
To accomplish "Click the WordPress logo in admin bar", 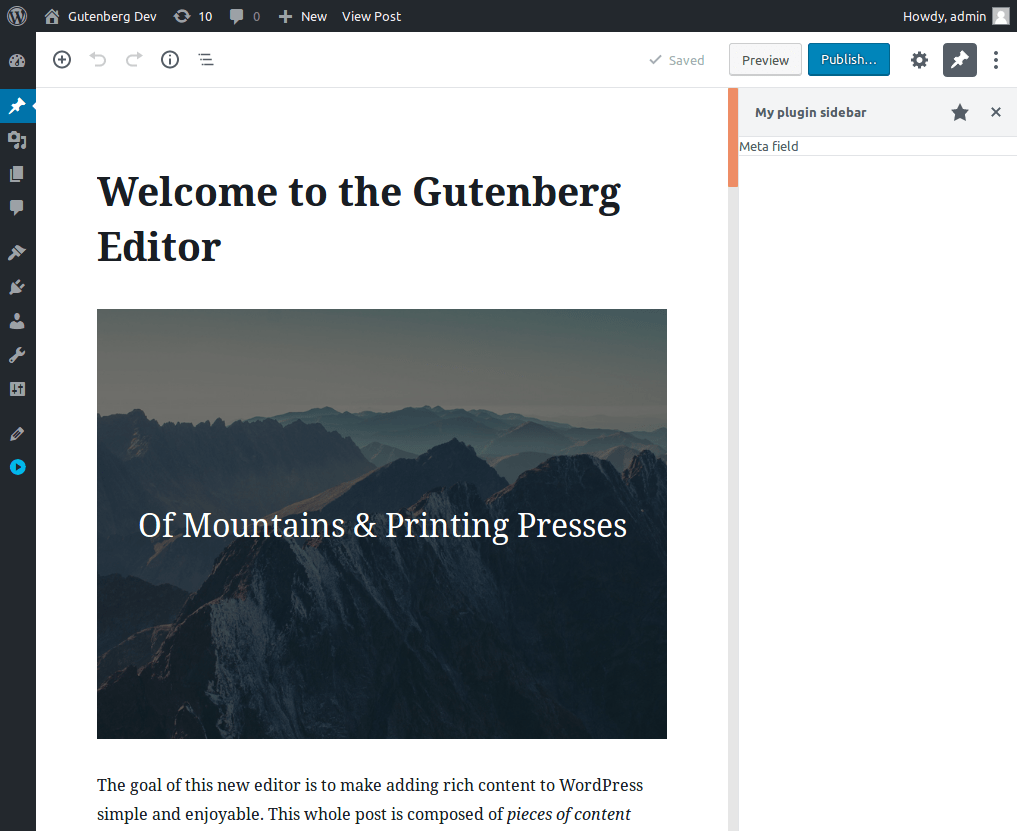I will click(17, 16).
